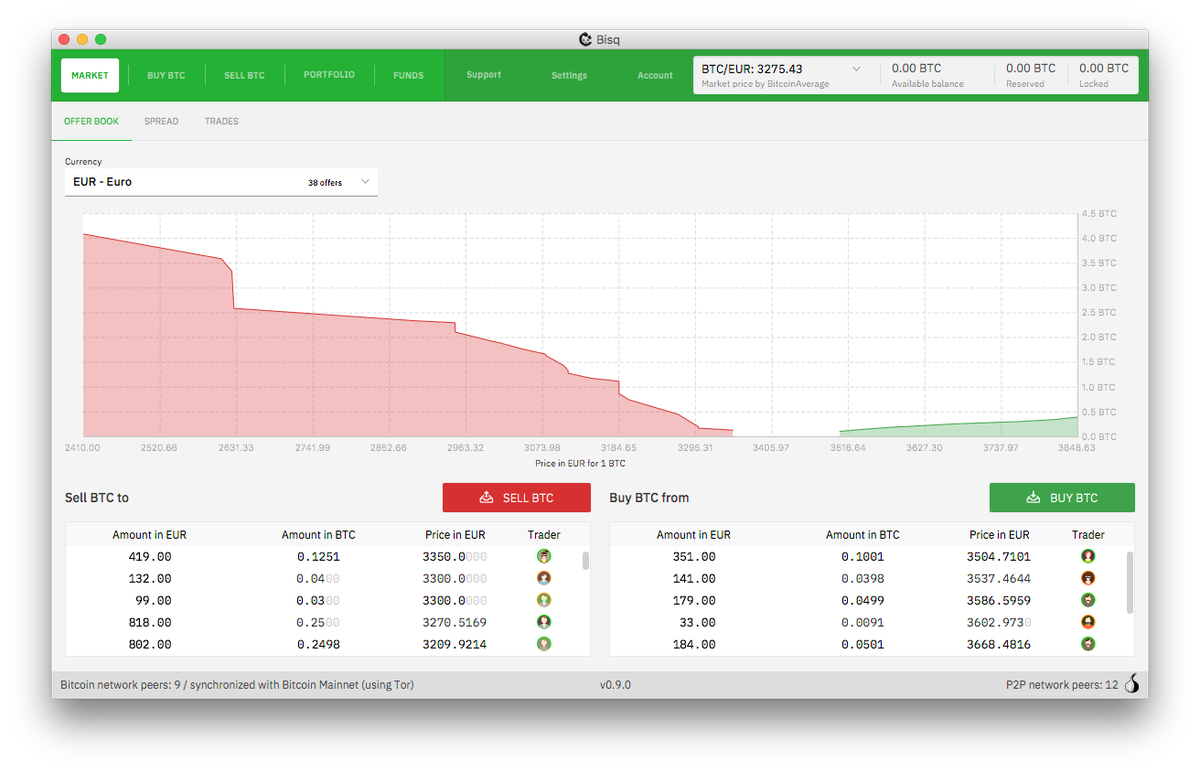Open the Market section

tap(90, 75)
